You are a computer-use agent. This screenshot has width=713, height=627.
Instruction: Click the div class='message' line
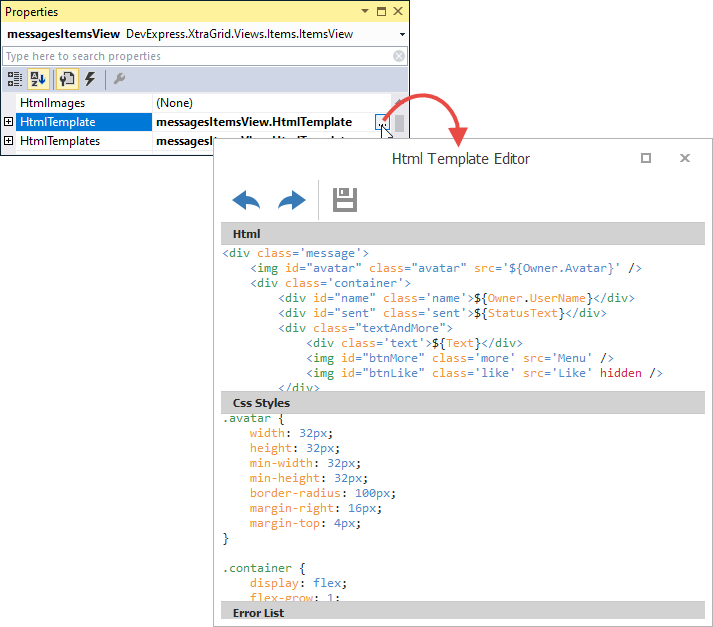click(x=296, y=253)
